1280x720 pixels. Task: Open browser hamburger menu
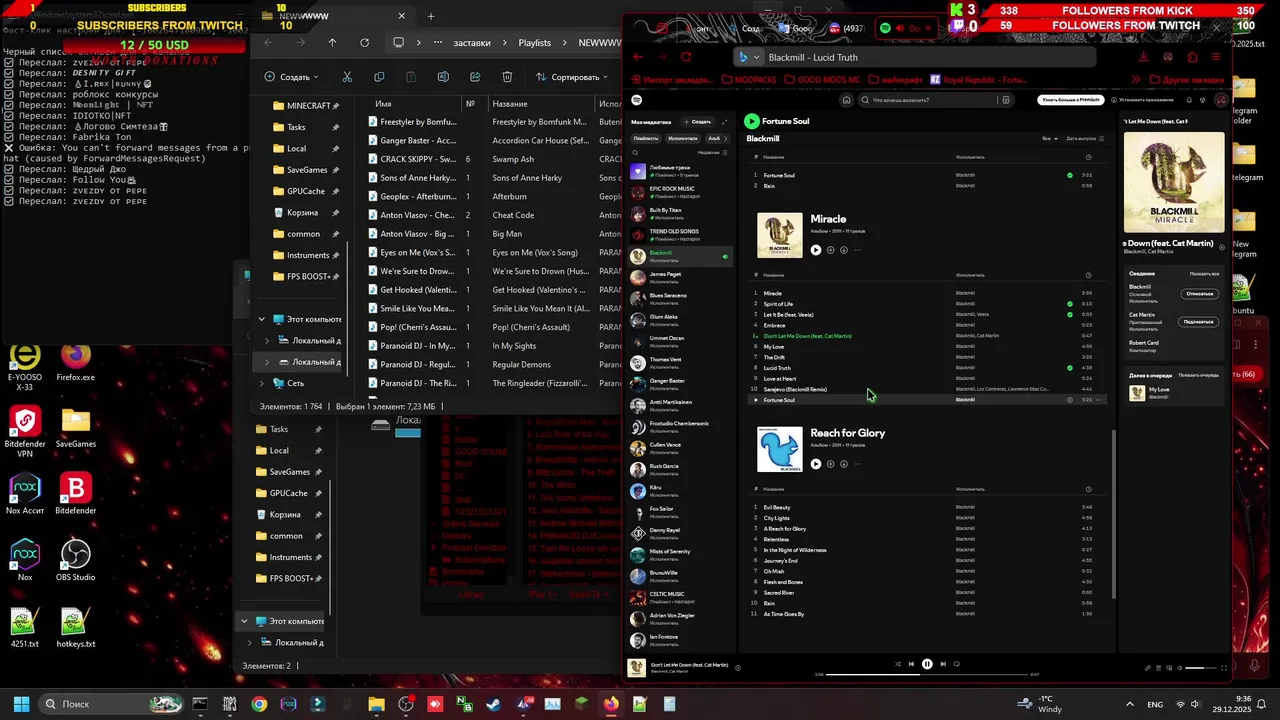(x=1216, y=57)
